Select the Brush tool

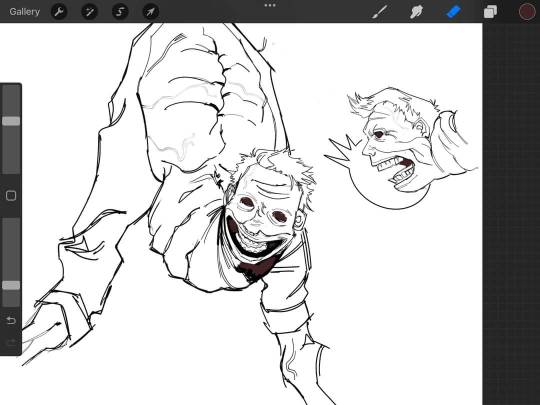[380, 12]
